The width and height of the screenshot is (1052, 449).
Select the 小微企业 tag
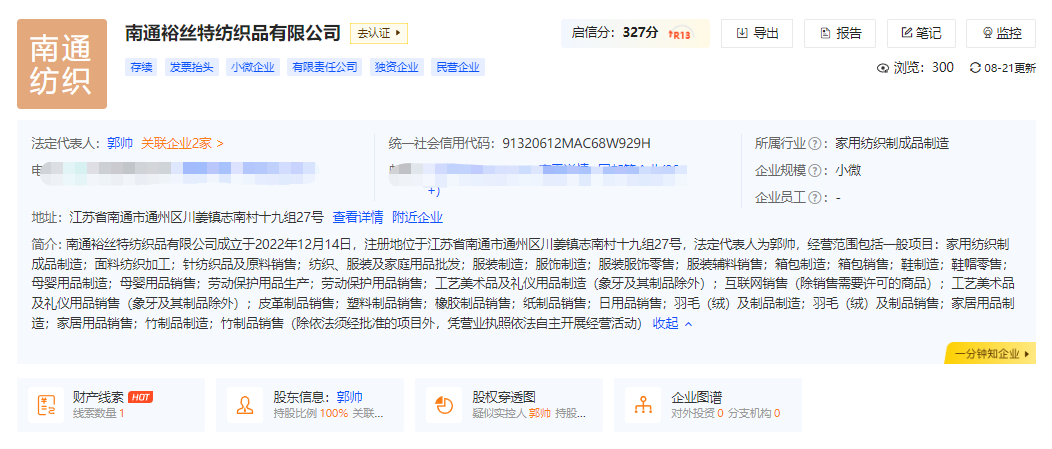(253, 67)
